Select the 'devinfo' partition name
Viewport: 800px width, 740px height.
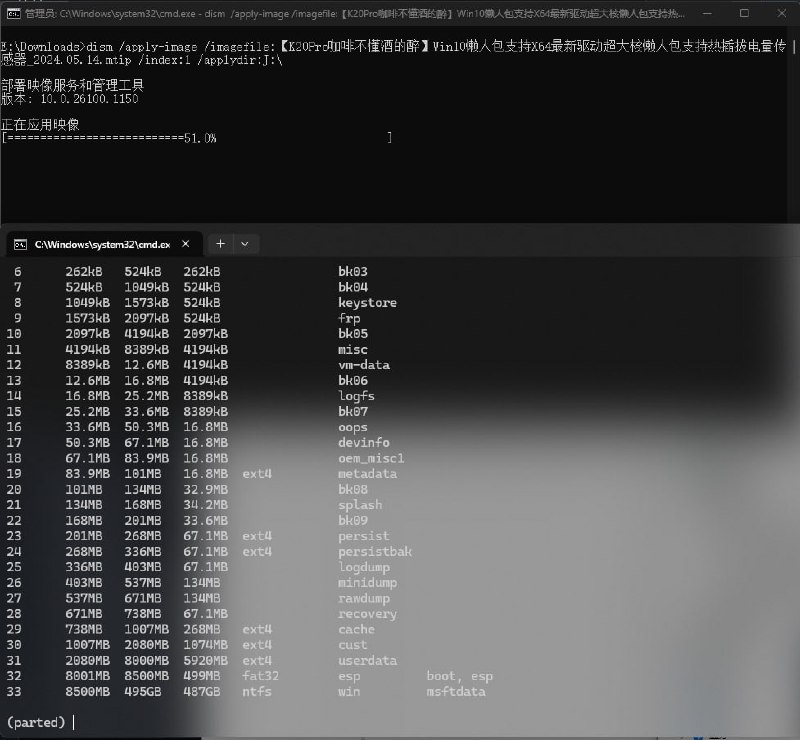click(364, 442)
